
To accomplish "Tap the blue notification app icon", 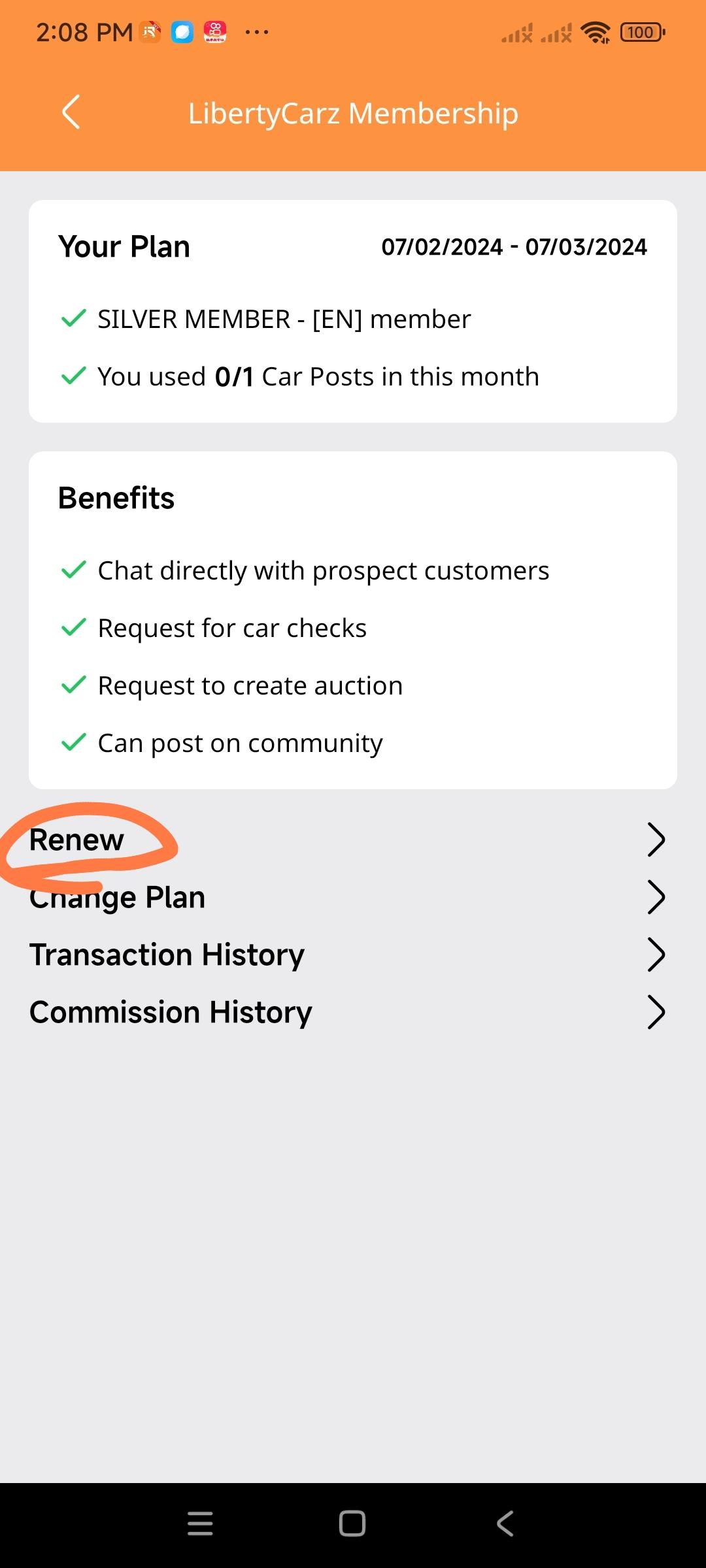I will (x=182, y=32).
